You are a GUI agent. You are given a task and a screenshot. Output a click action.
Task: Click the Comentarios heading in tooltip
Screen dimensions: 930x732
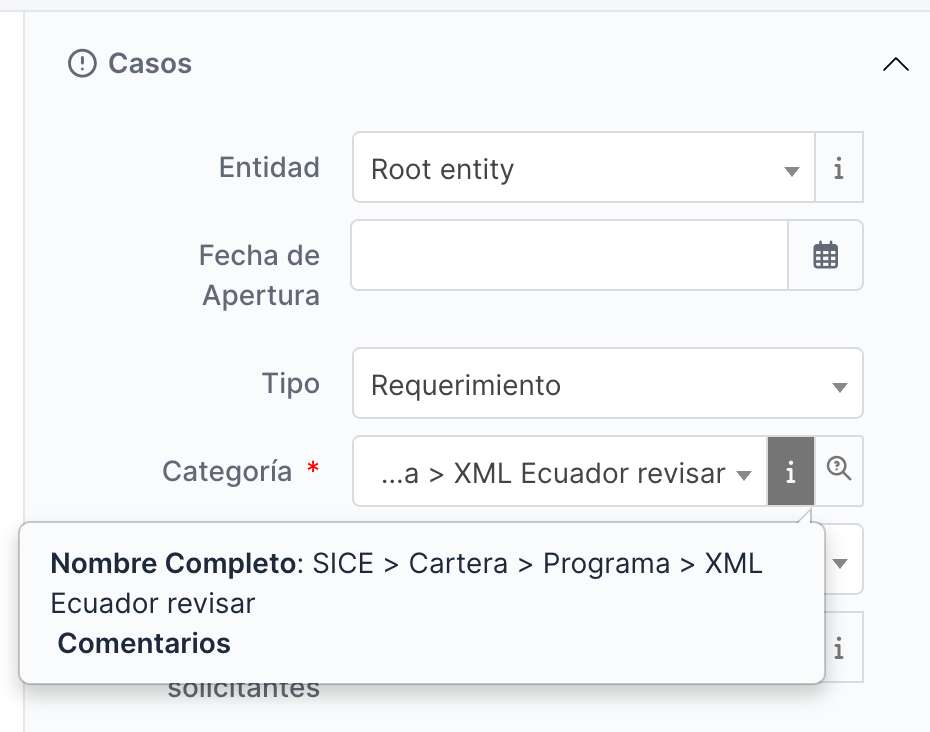coord(144,643)
